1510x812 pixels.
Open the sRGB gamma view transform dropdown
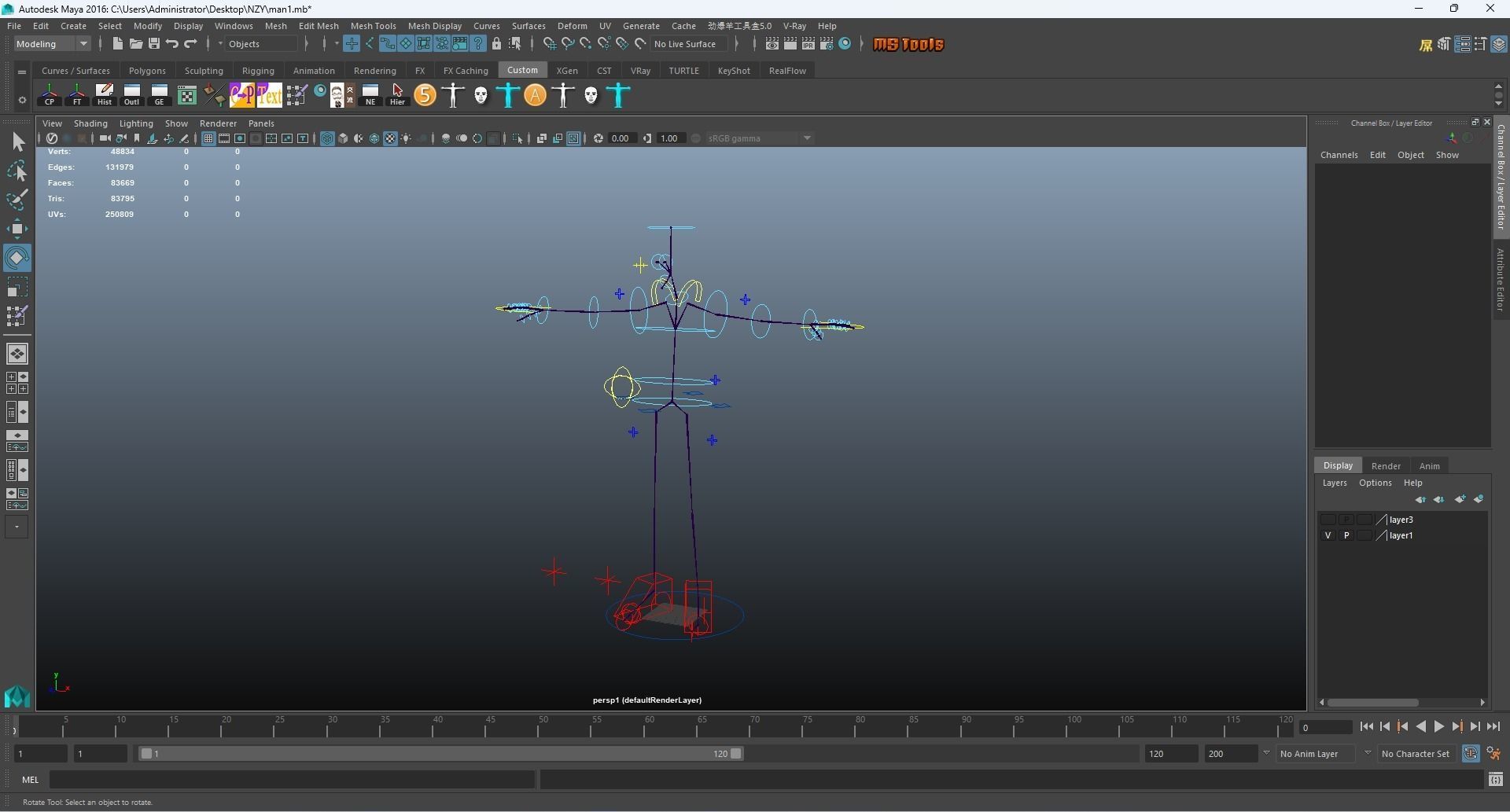pos(760,138)
